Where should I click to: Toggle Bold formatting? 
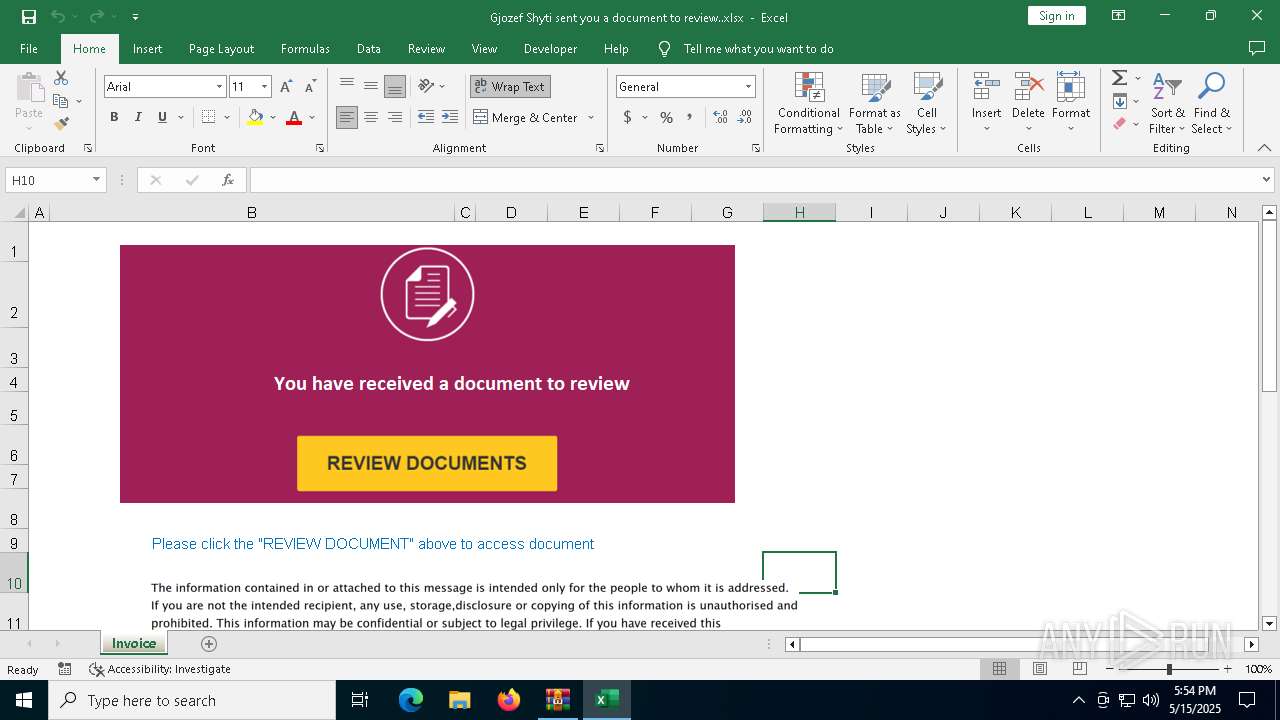pos(114,117)
